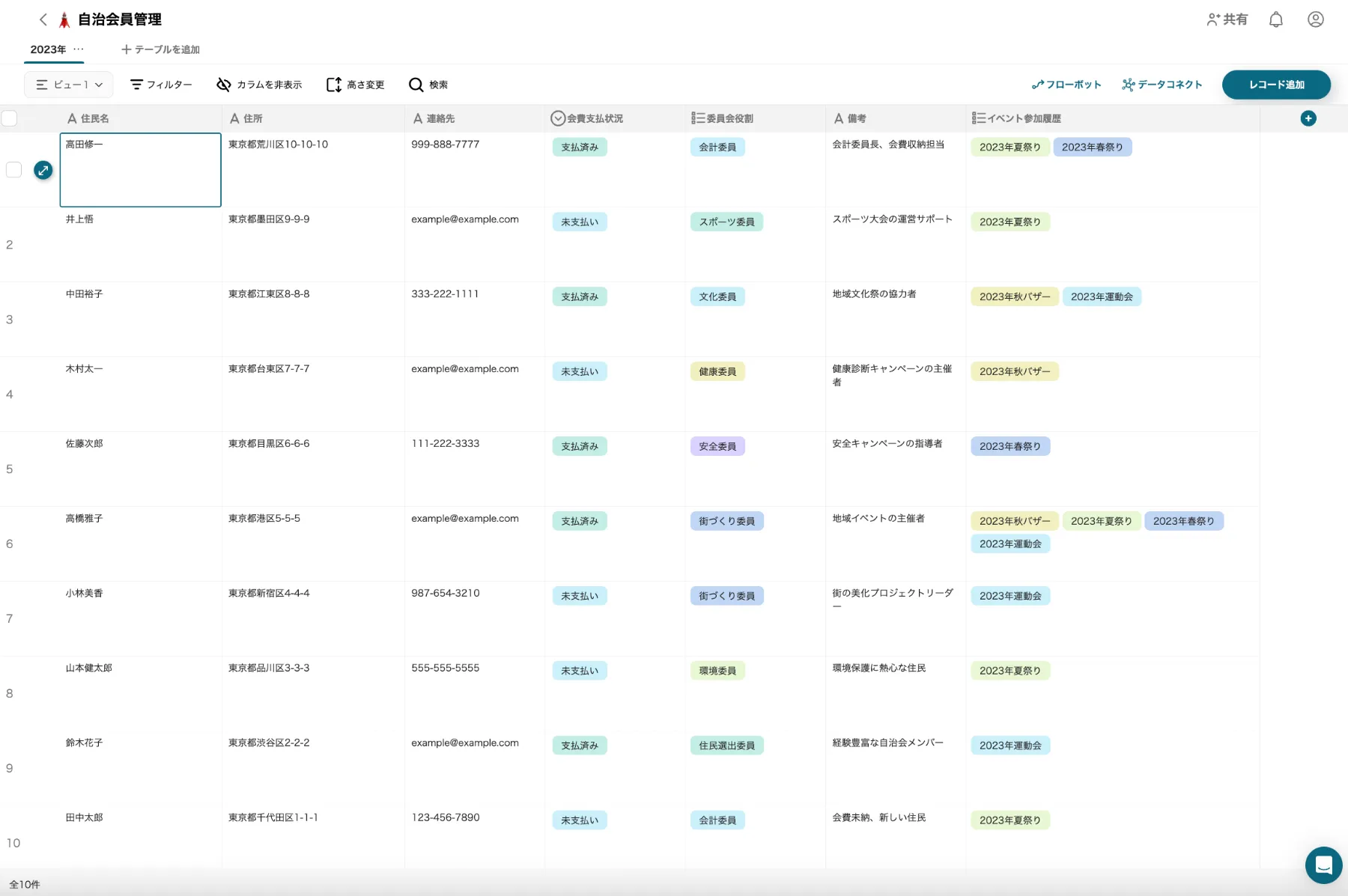Open the user account profile icon

tap(1316, 19)
